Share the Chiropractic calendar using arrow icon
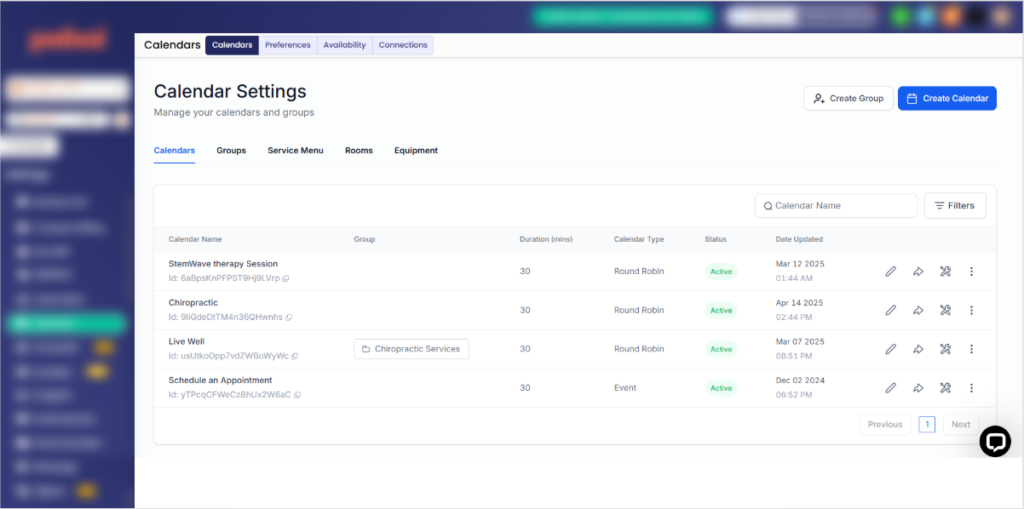 [918, 310]
